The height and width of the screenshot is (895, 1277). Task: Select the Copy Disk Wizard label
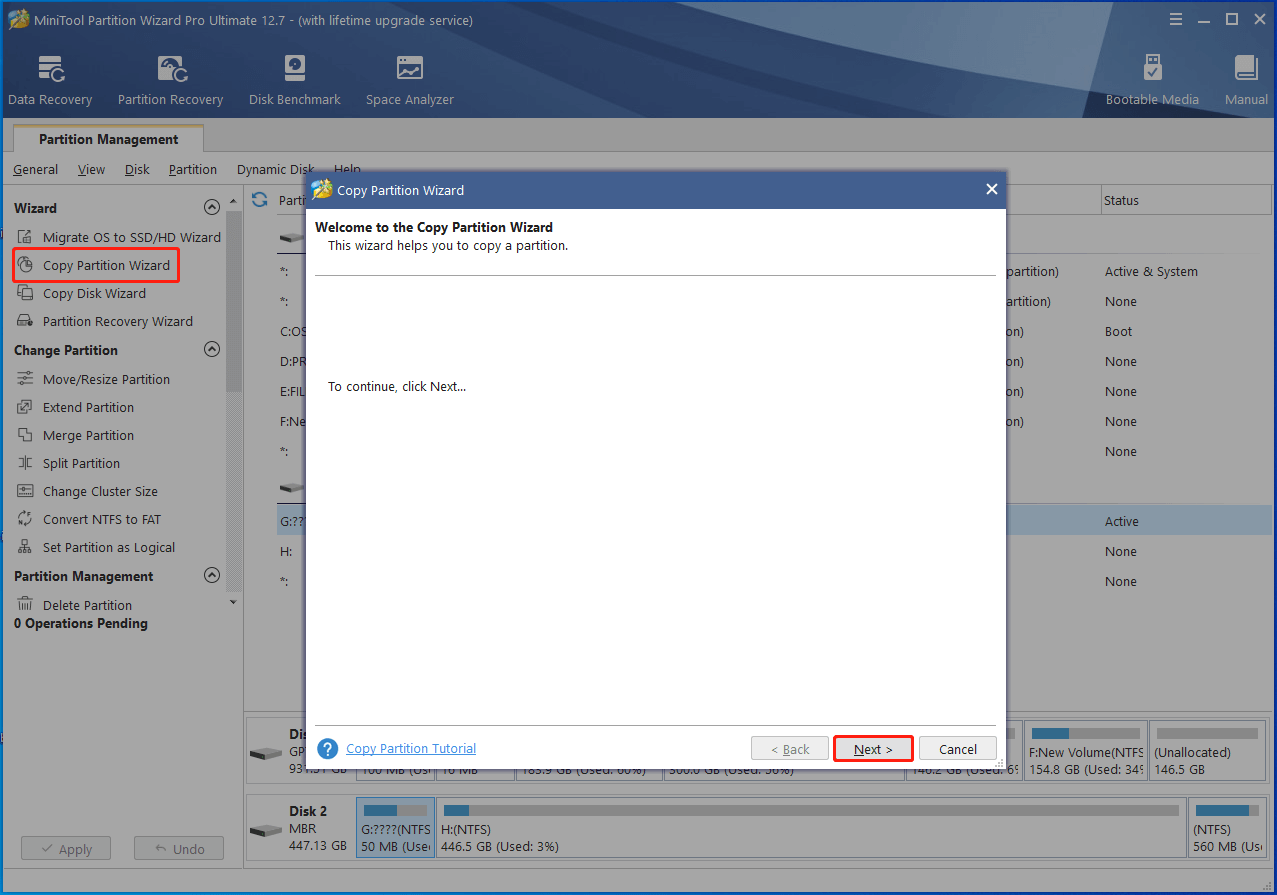[x=94, y=293]
